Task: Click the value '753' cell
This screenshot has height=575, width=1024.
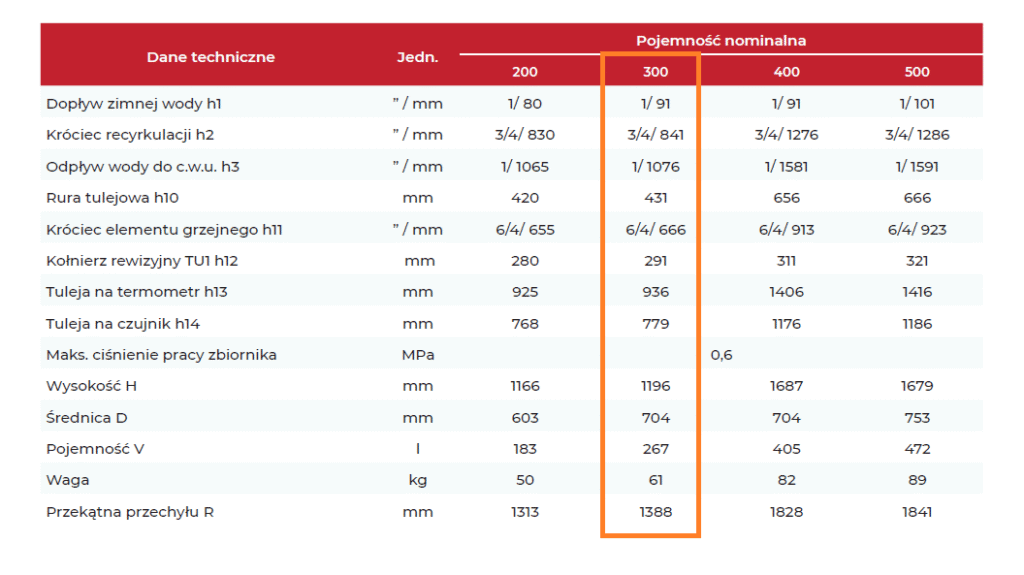Action: tap(917, 418)
